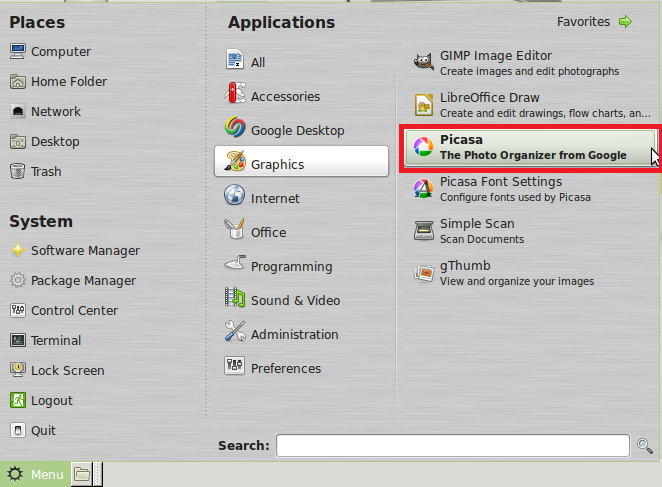
Task: Select the Office category
Action: [x=301, y=232]
